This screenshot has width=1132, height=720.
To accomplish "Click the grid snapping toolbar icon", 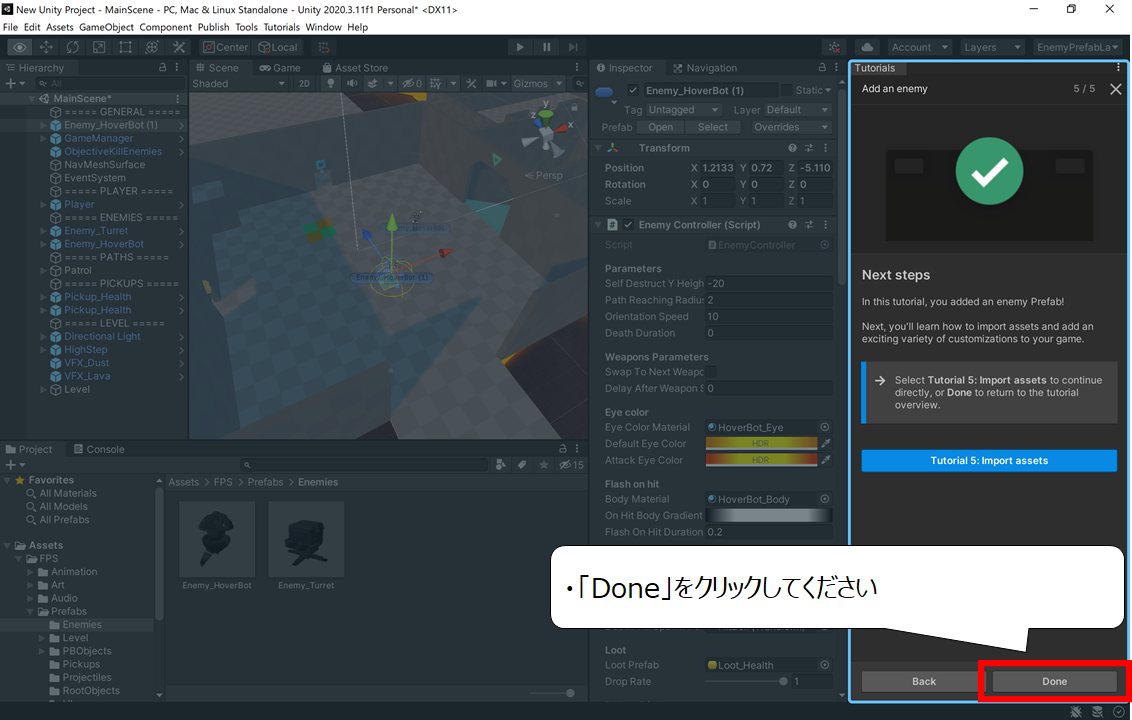I will (324, 47).
